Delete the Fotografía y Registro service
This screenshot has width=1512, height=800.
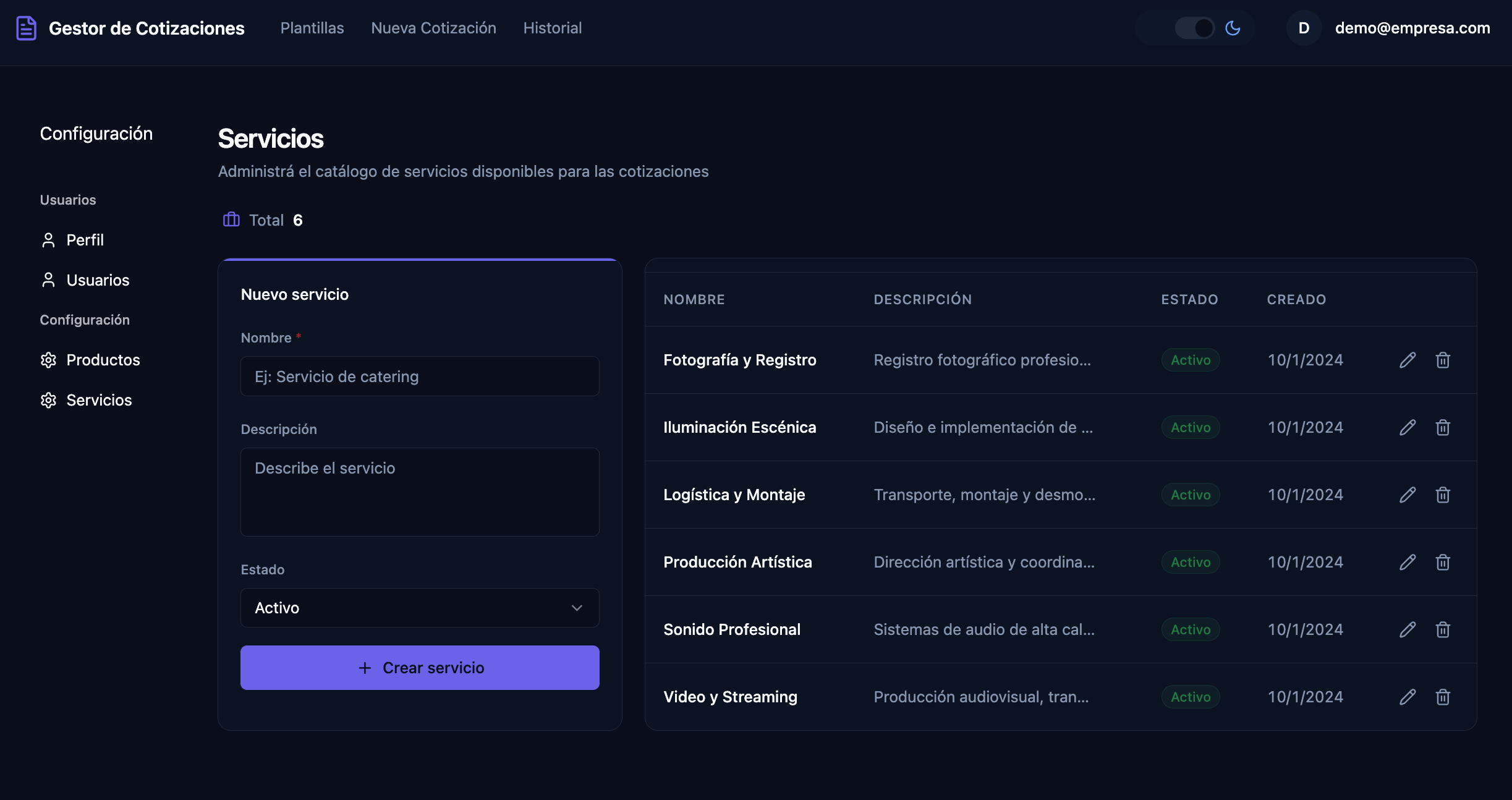1443,360
